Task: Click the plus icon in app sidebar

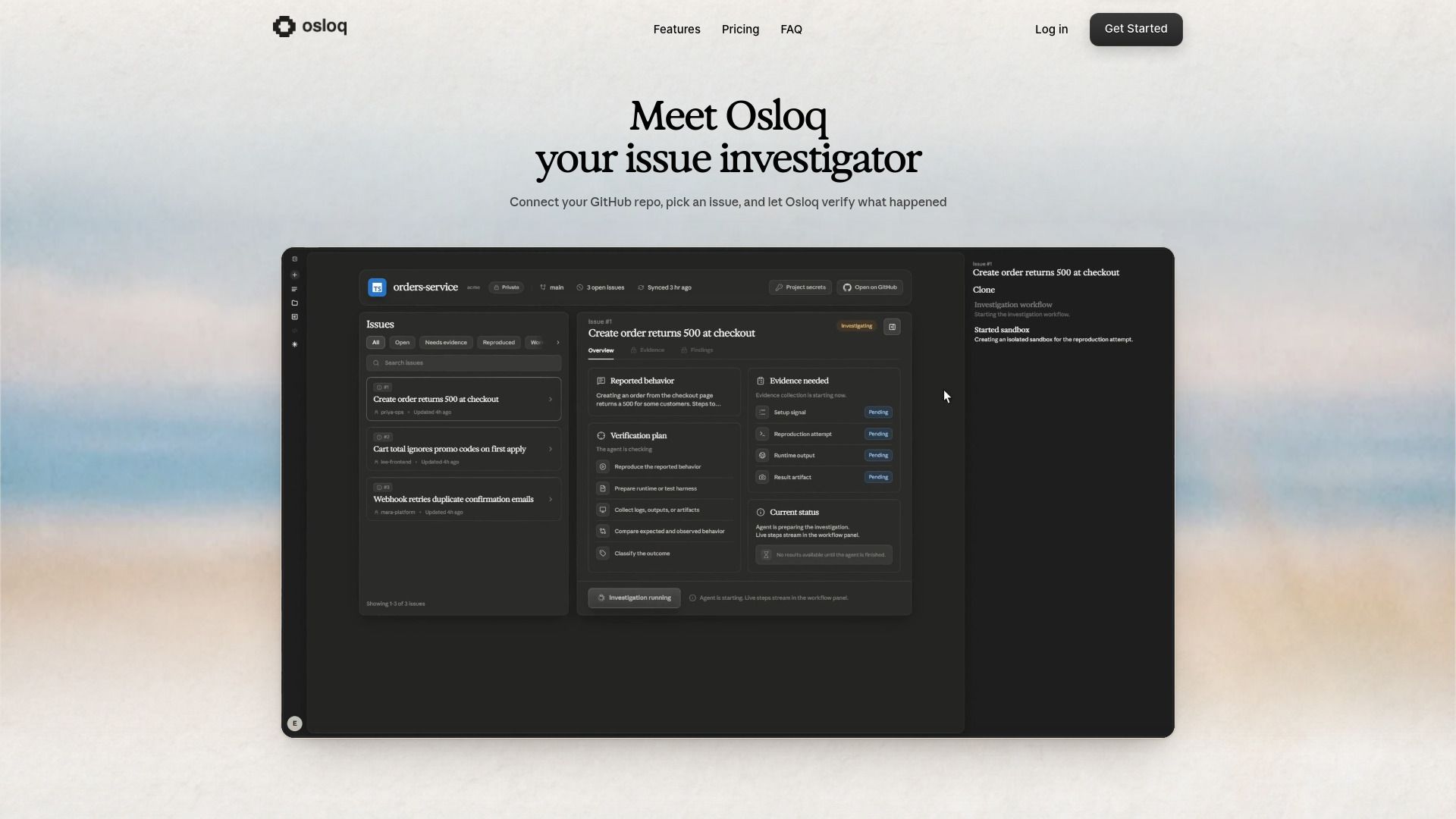Action: click(295, 275)
